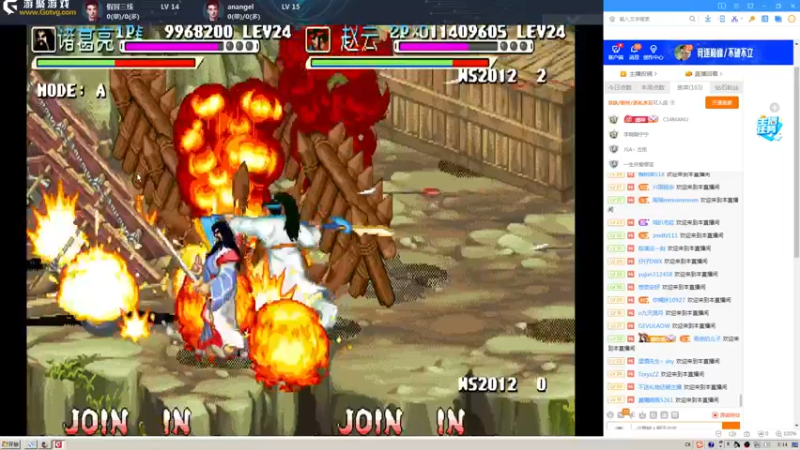Toggle the 屏蔽特效 checkbox
The image size is (800, 450).
coord(715,415)
